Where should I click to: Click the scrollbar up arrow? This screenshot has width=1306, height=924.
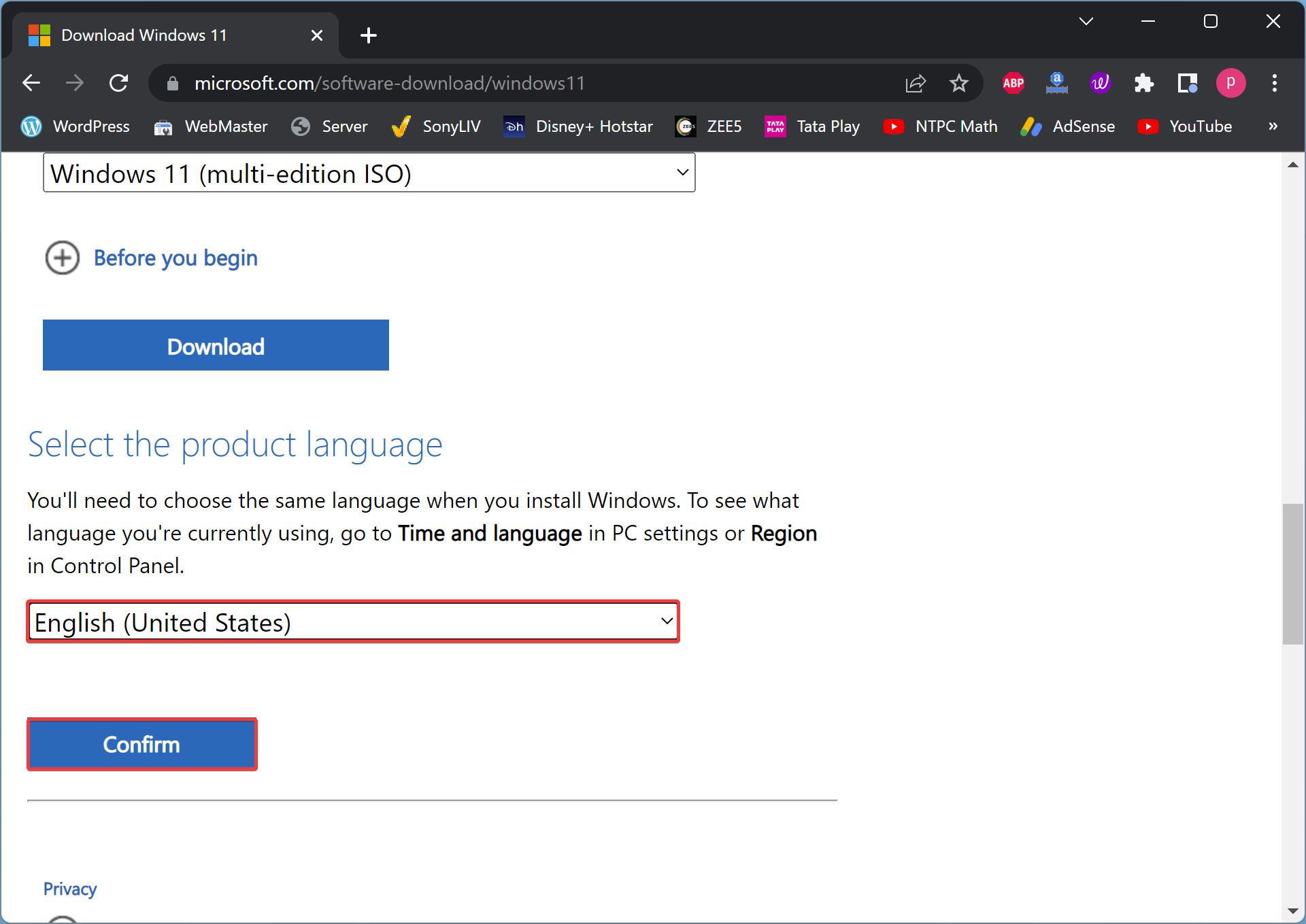click(x=1293, y=164)
